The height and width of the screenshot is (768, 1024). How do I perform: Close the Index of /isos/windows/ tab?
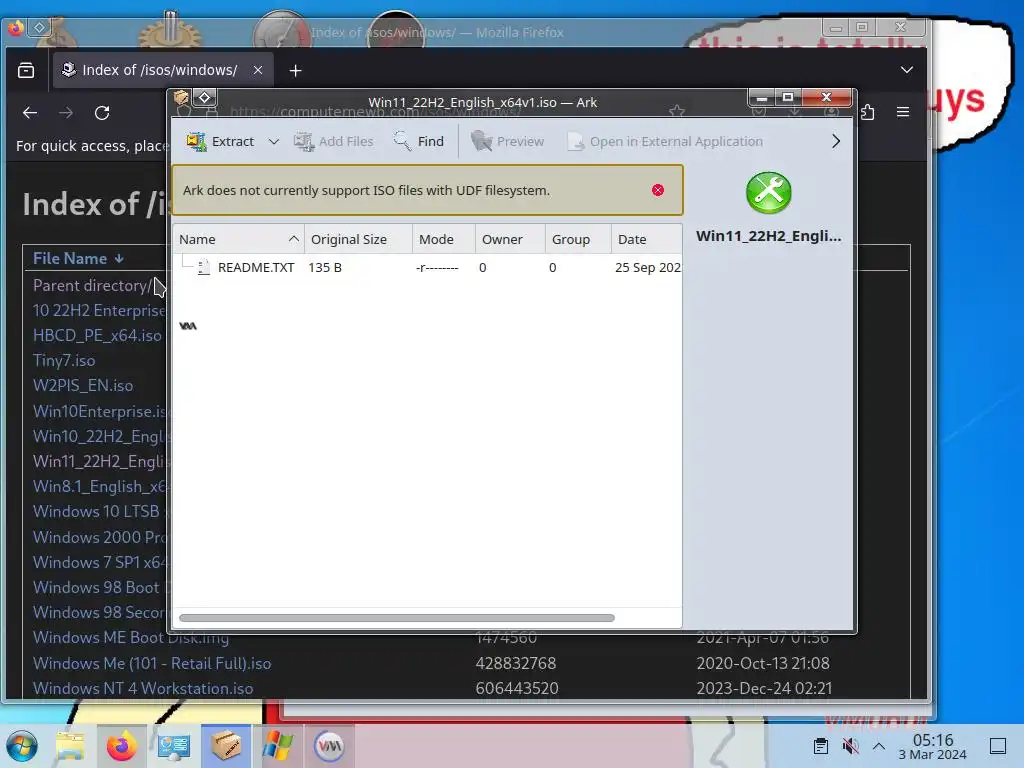pos(258,70)
